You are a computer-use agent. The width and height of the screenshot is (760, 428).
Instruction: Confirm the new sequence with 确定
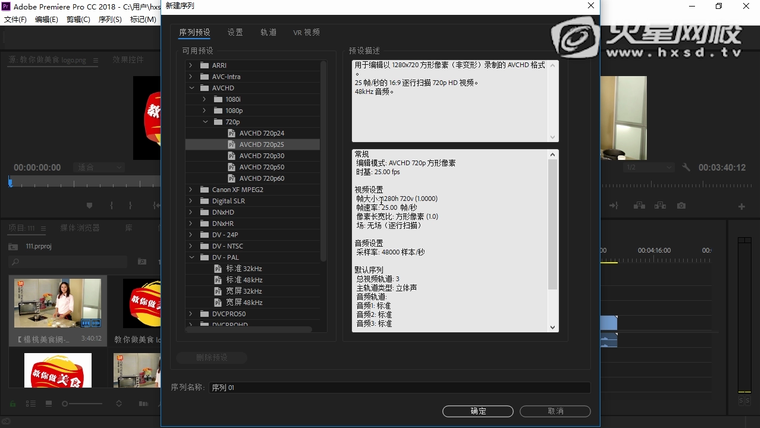[478, 411]
